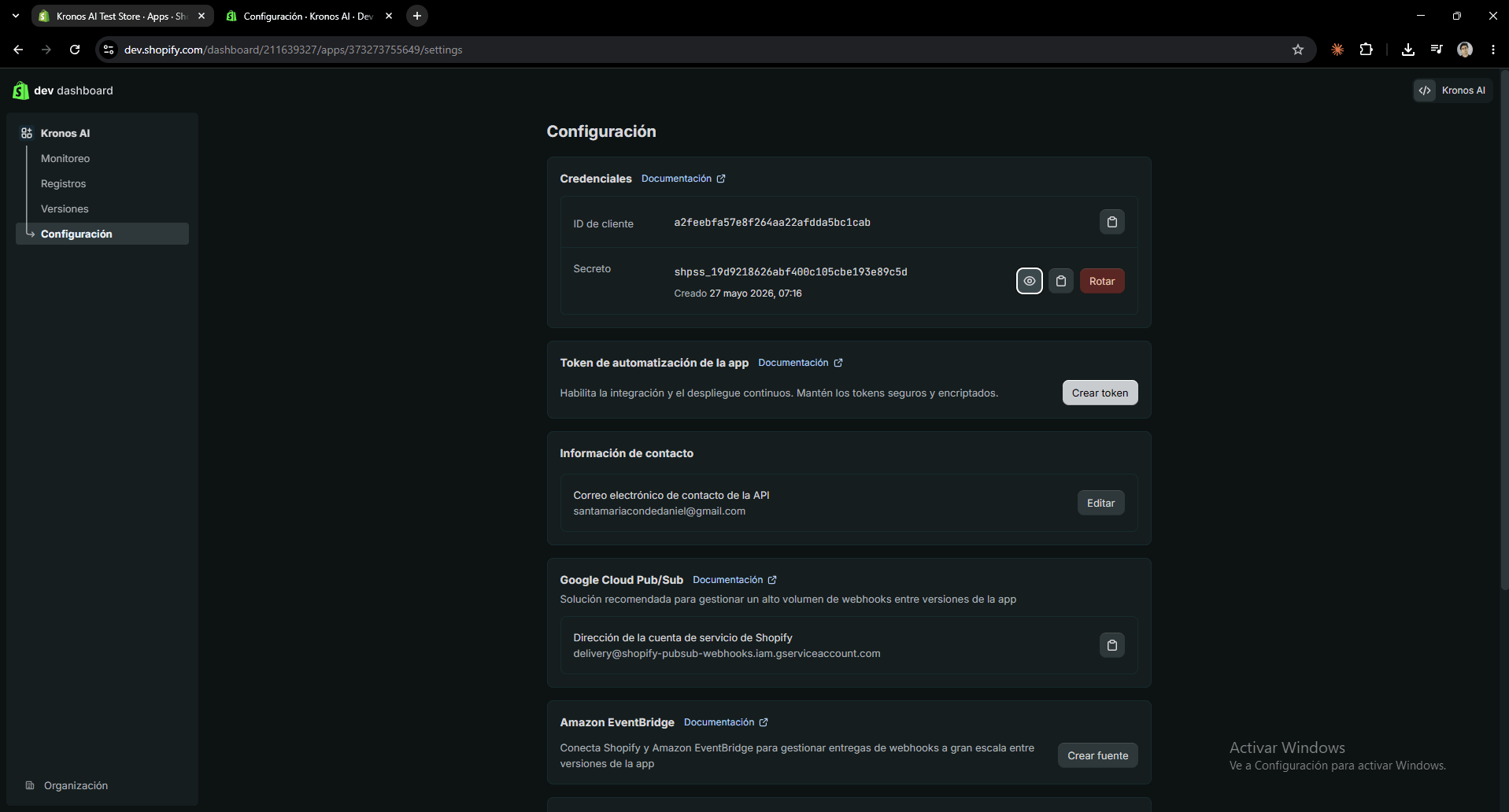Image resolution: width=1509 pixels, height=812 pixels.
Task: Click the Shopify dev dashboard logo
Action: 63,90
